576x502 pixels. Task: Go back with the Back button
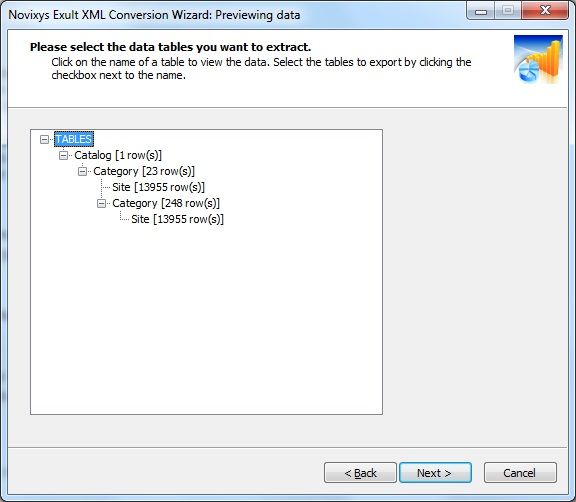coord(360,473)
